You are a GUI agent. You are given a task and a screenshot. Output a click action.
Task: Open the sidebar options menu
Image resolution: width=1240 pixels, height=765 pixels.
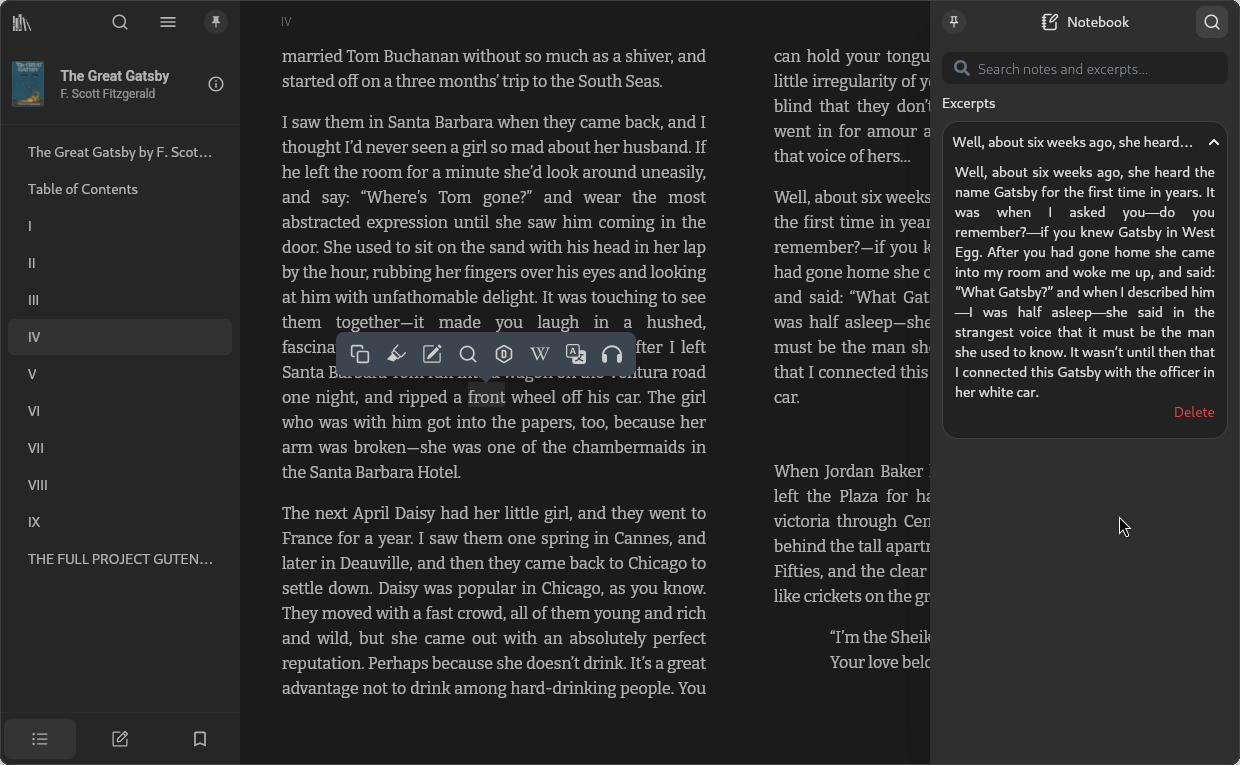tap(167, 21)
